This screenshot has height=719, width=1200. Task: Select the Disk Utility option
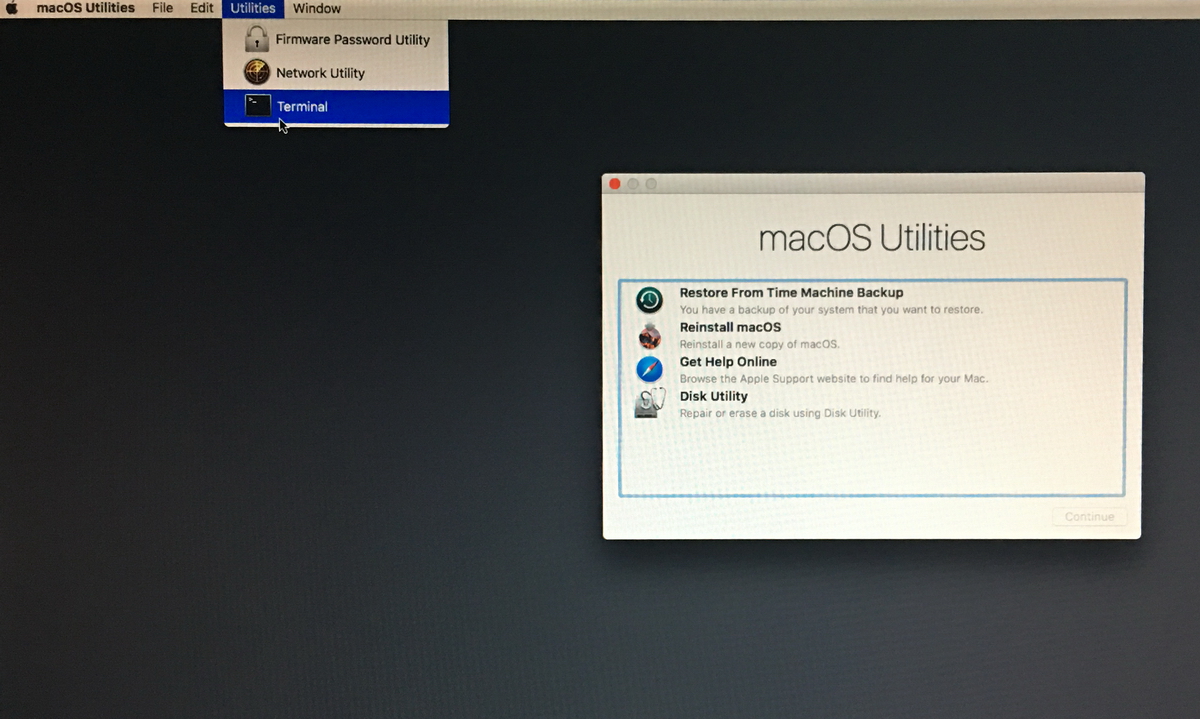tap(872, 404)
